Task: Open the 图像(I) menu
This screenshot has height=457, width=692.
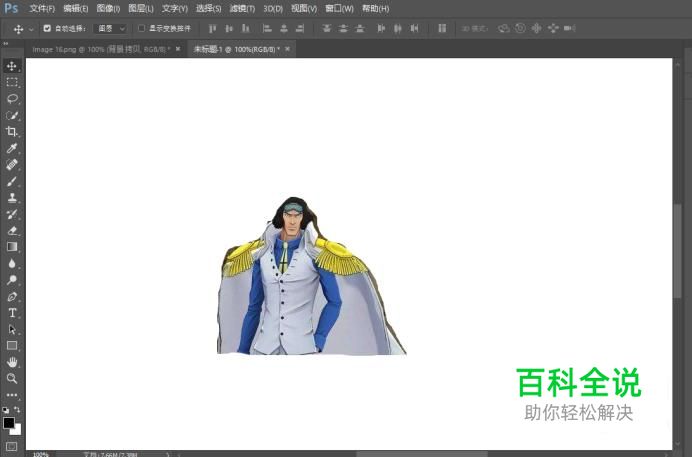Action: (108, 8)
